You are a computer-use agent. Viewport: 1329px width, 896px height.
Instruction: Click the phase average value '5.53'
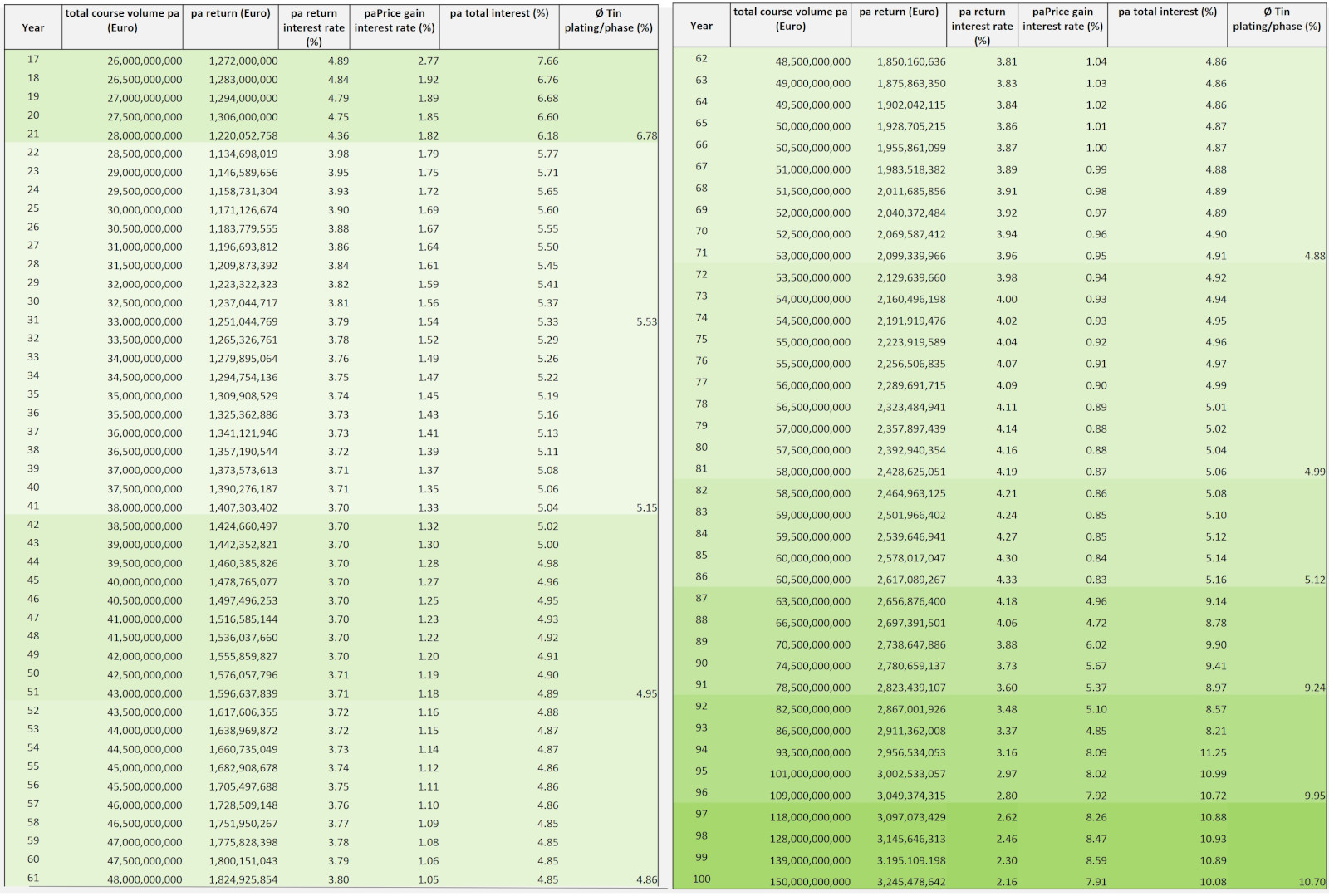[x=646, y=321]
